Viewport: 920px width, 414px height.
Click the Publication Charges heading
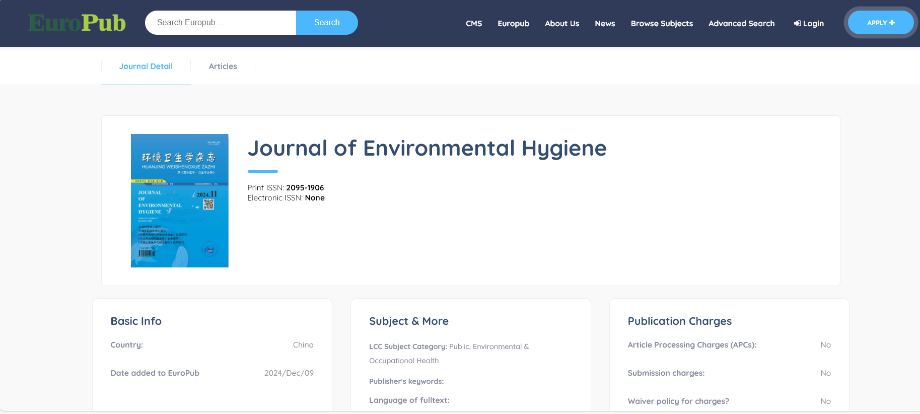coord(679,321)
